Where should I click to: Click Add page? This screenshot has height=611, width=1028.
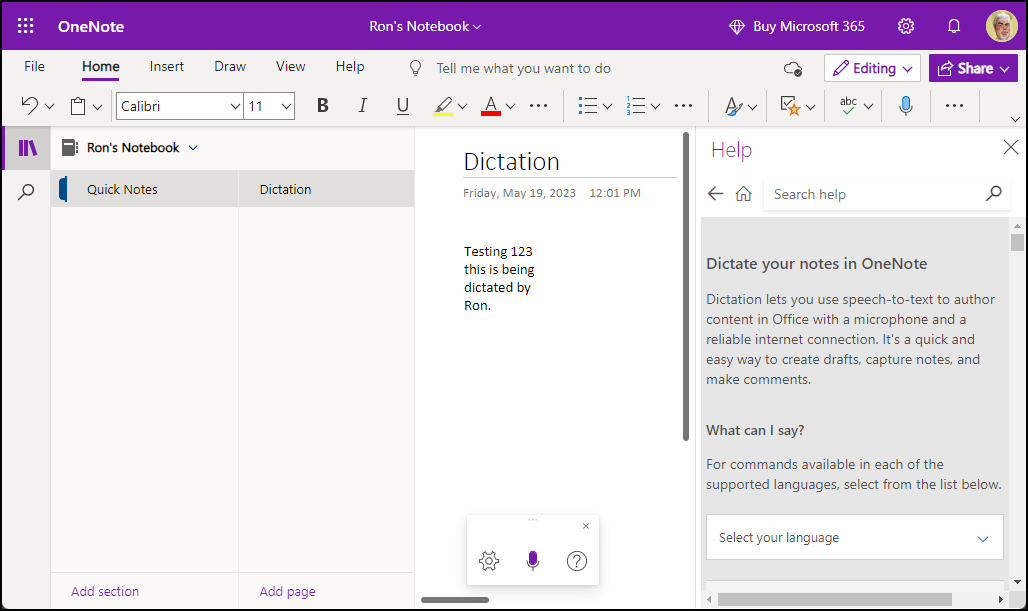(287, 591)
